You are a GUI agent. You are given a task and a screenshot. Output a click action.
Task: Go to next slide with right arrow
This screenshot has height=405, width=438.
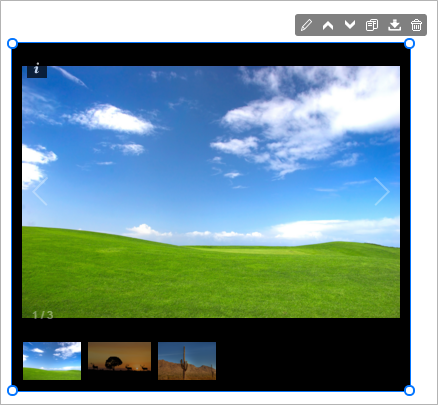click(382, 191)
